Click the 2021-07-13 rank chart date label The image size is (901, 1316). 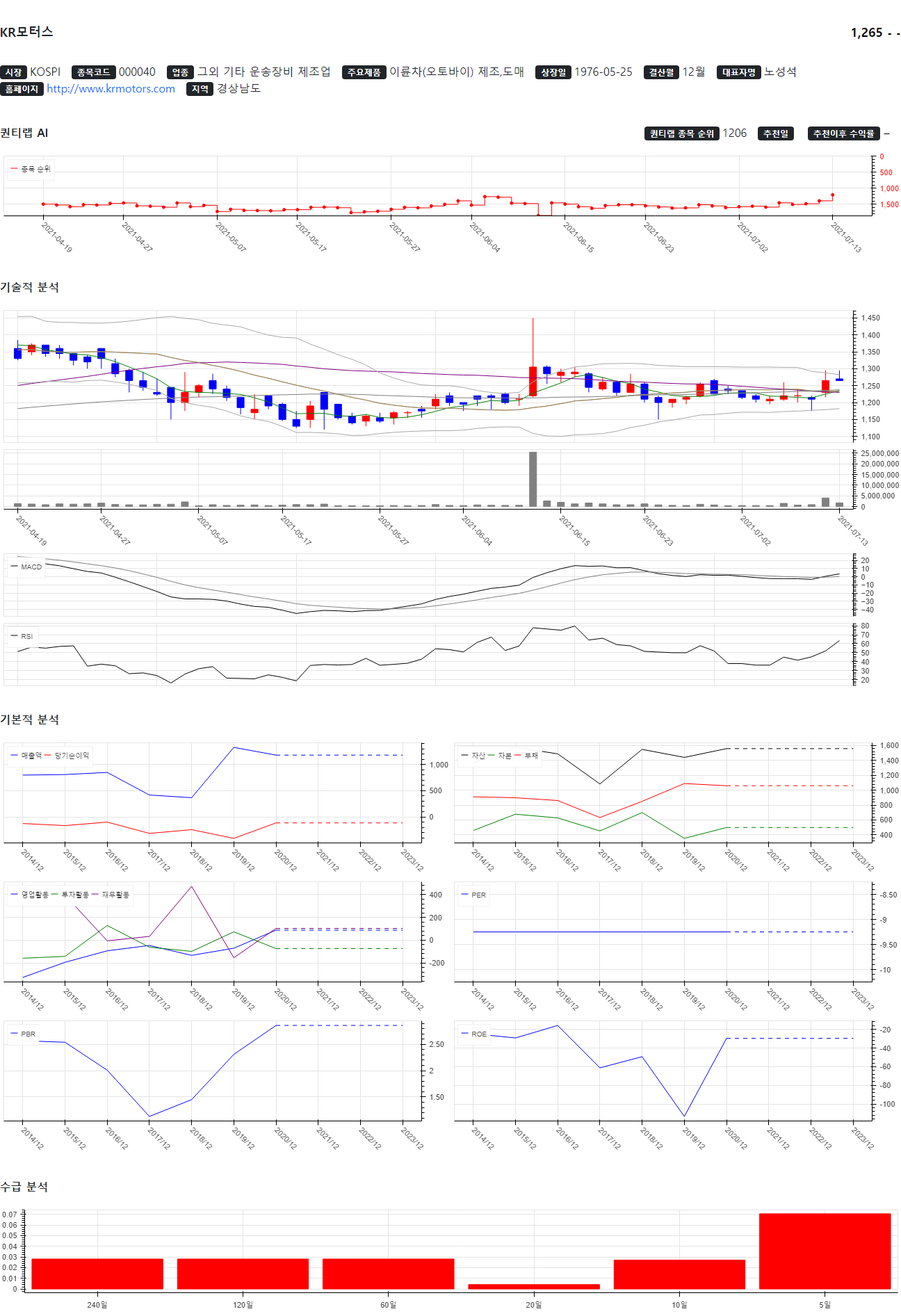click(x=846, y=238)
